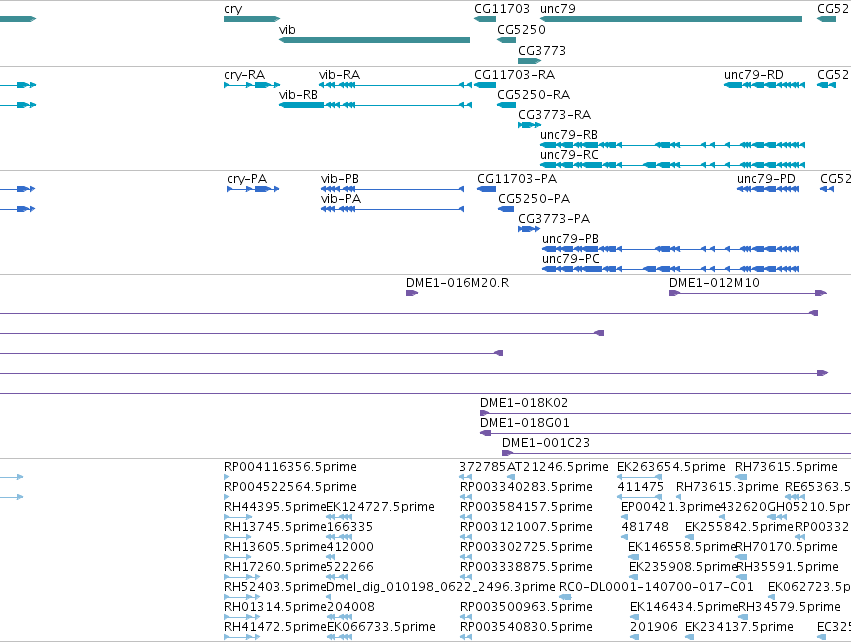Viewport: 851px width, 642px height.
Task: Open the RH73615.5prime EST label
Action: (786, 467)
